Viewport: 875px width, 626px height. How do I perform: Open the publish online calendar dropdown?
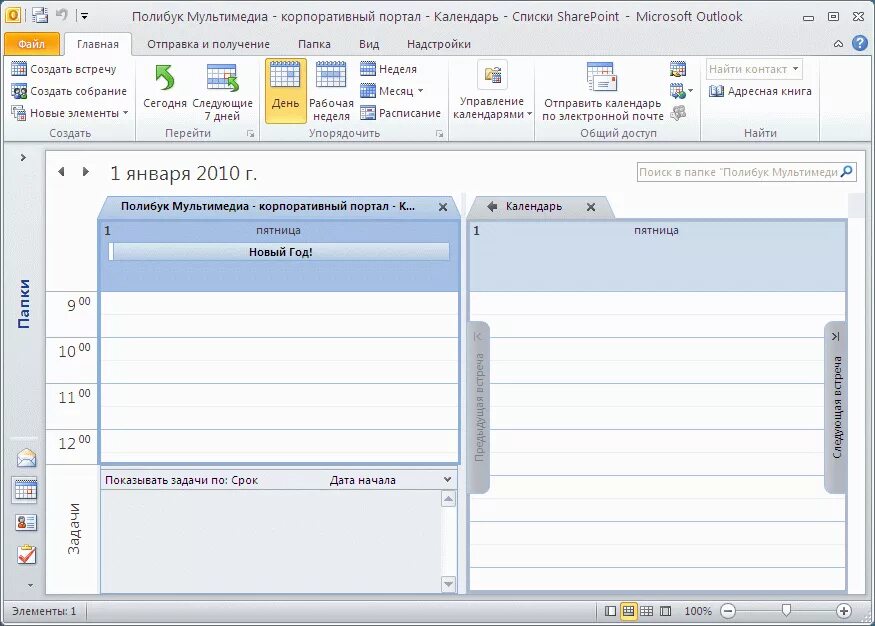(681, 91)
